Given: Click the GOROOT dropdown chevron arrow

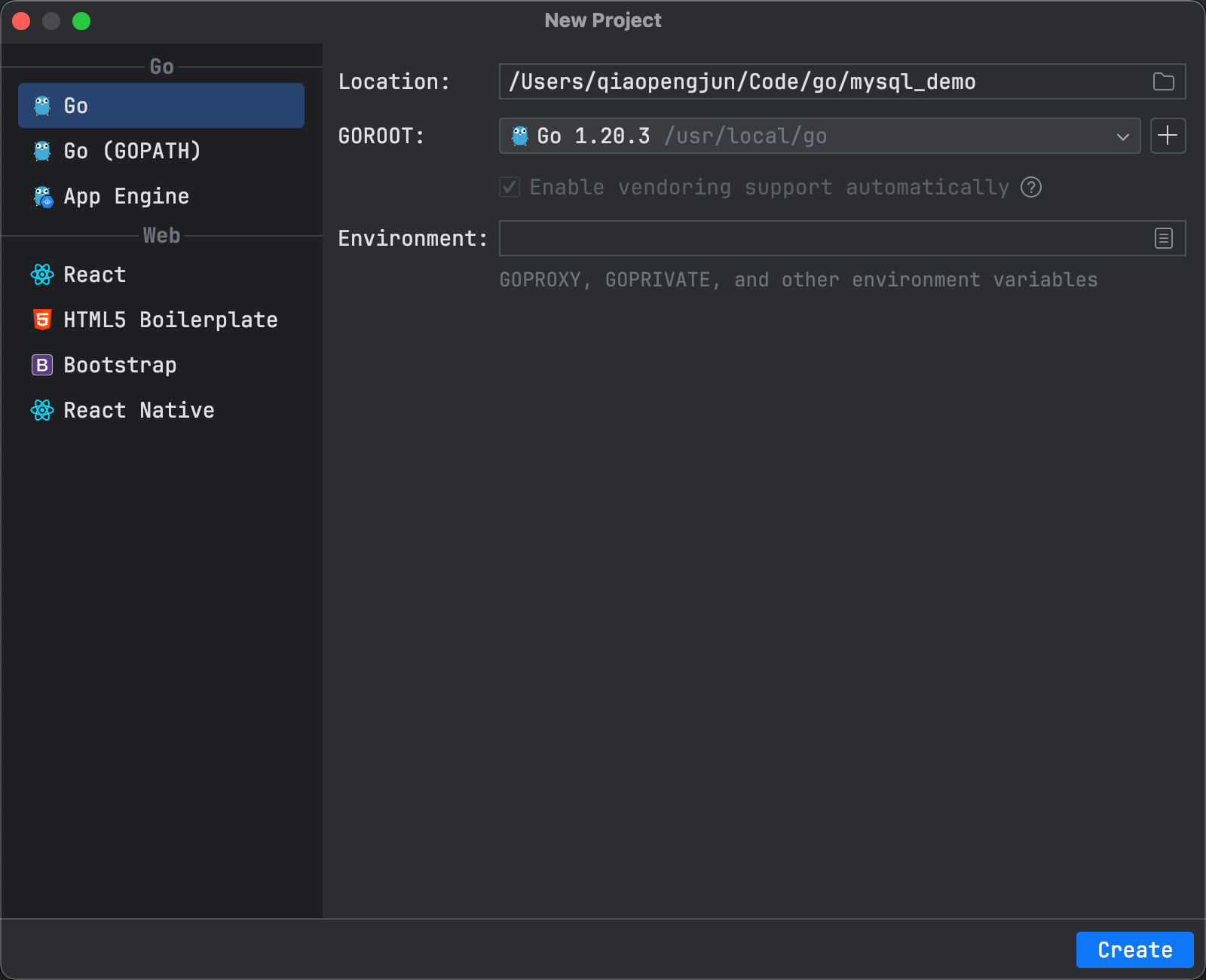Looking at the screenshot, I should pos(1123,136).
